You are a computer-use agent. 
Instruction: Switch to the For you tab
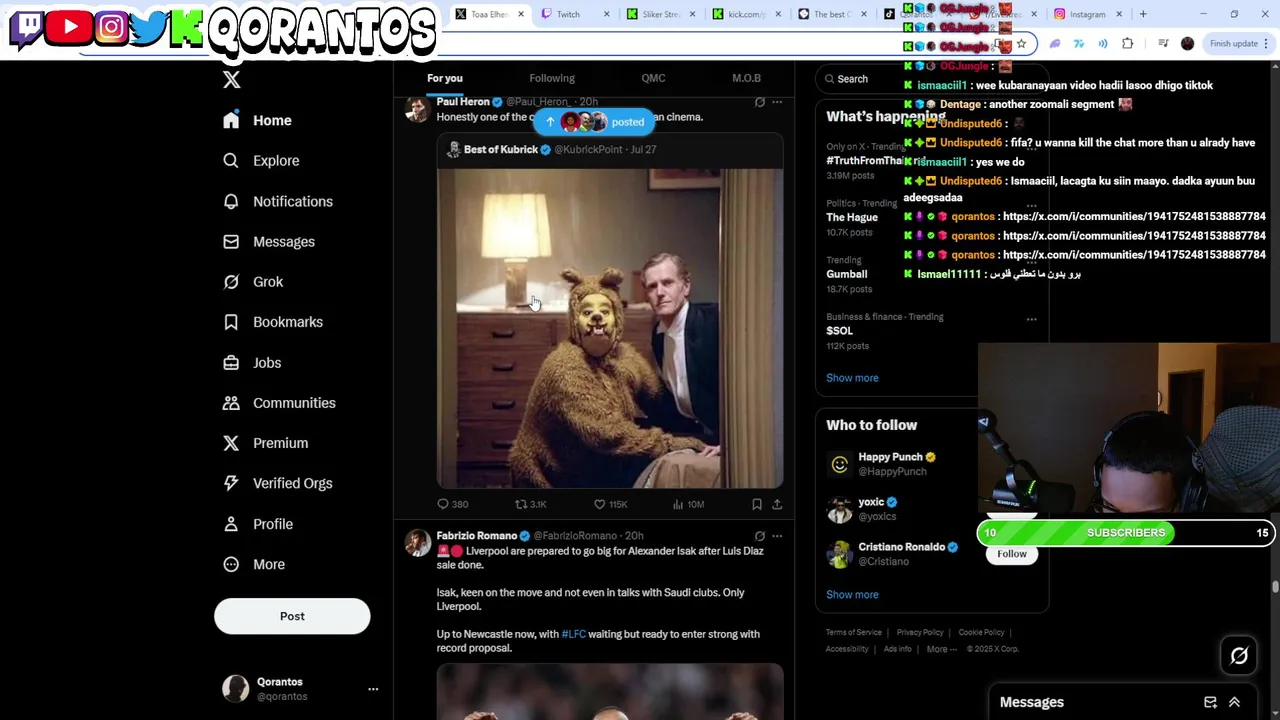point(445,78)
